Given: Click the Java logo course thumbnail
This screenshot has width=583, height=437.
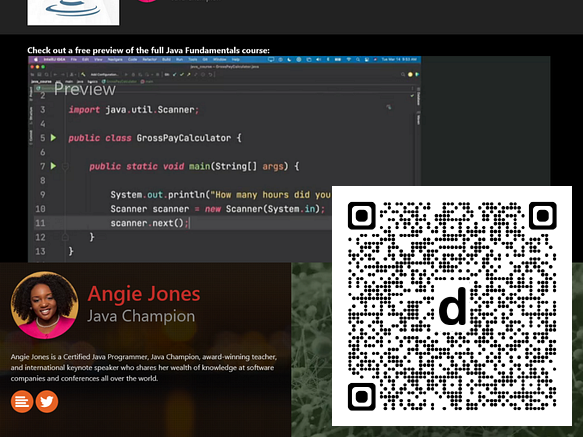Looking at the screenshot, I should point(73,12).
